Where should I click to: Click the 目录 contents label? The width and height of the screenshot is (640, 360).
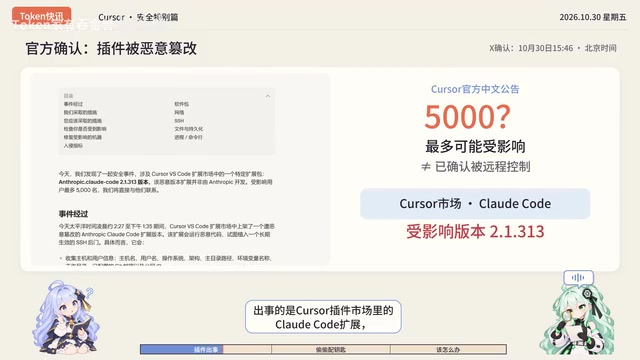68,96
